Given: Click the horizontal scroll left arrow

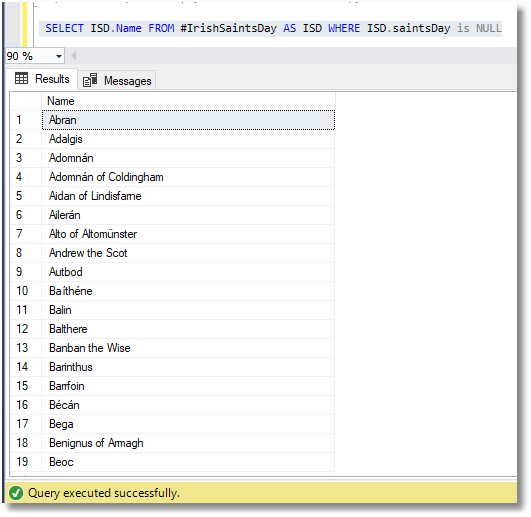Looking at the screenshot, I should (x=73, y=56).
